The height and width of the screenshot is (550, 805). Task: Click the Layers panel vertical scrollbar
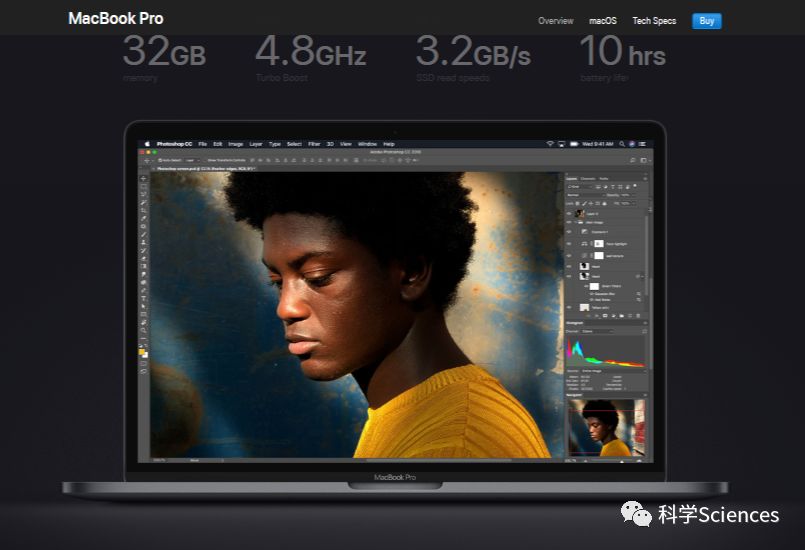click(648, 255)
